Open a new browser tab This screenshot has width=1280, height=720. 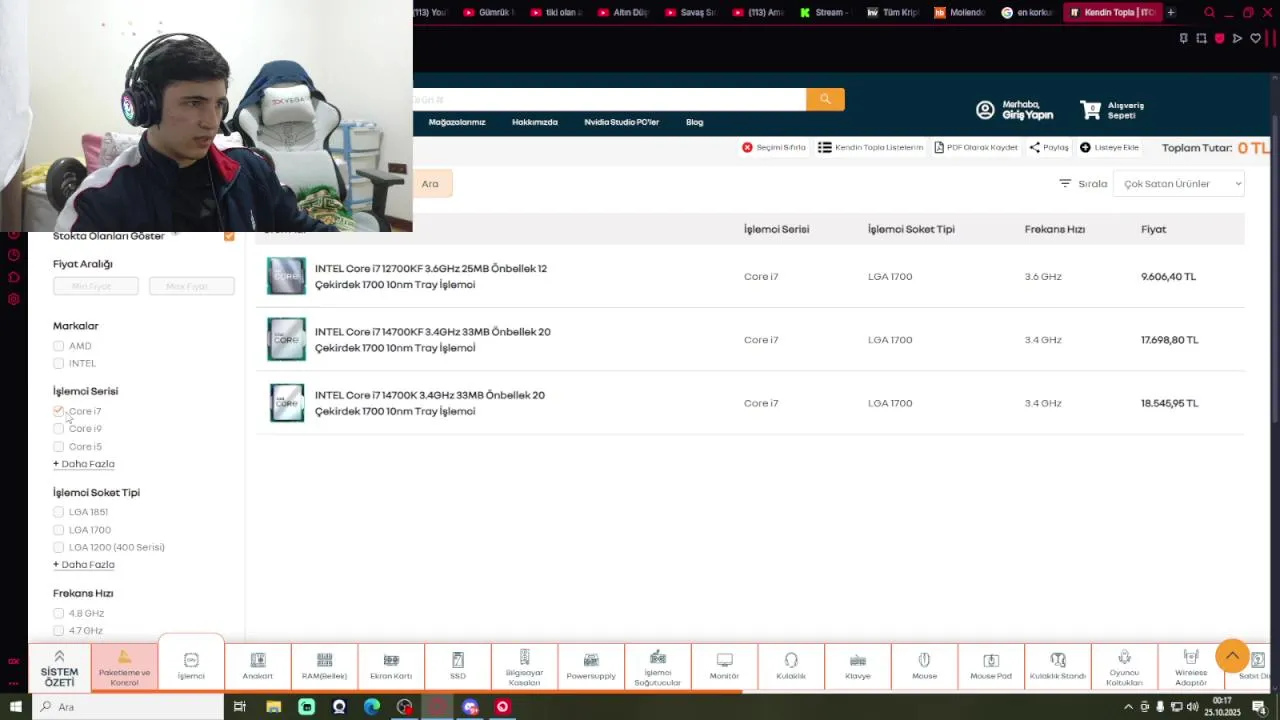(1171, 12)
